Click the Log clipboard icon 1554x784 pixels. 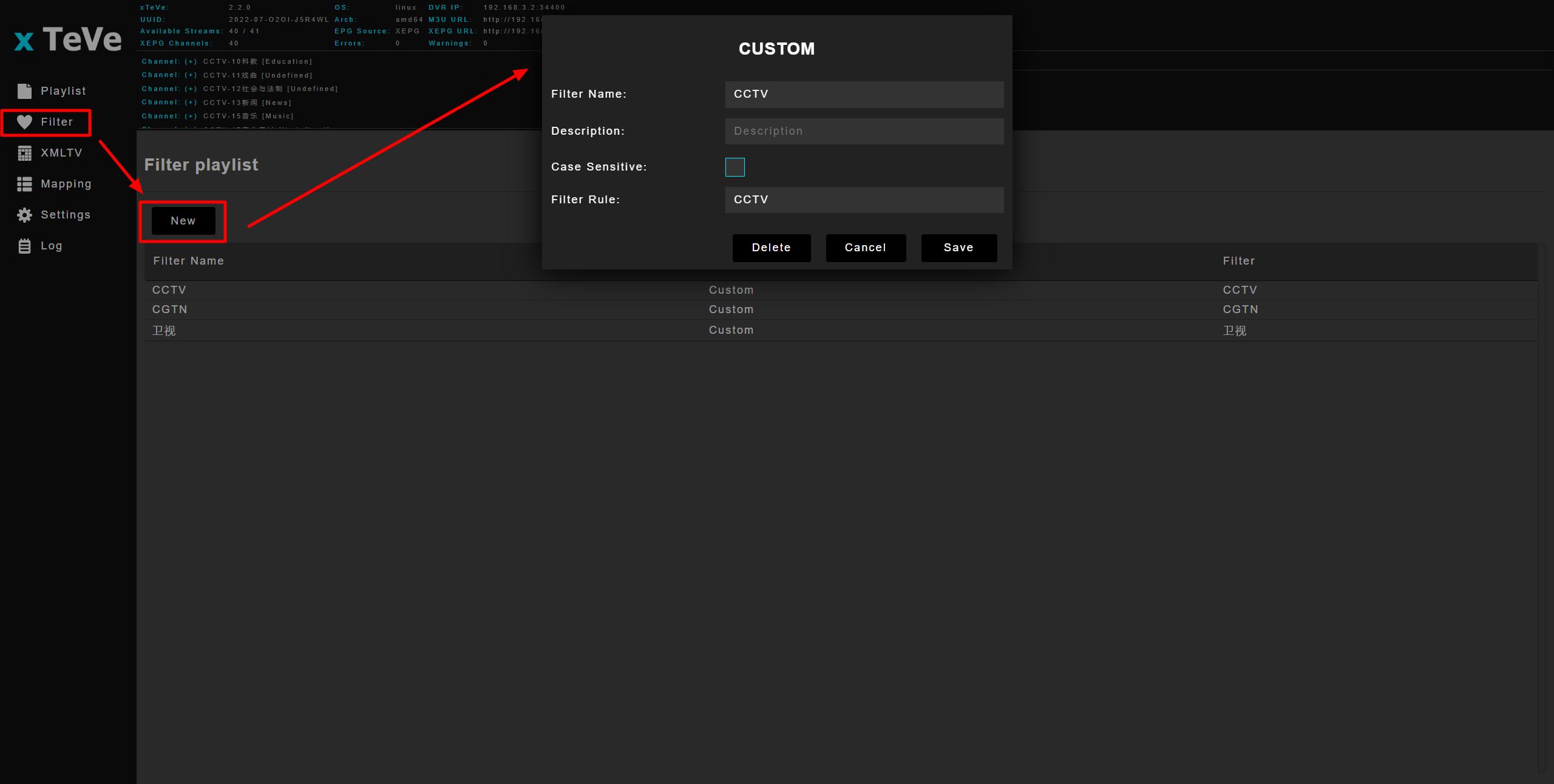(24, 246)
